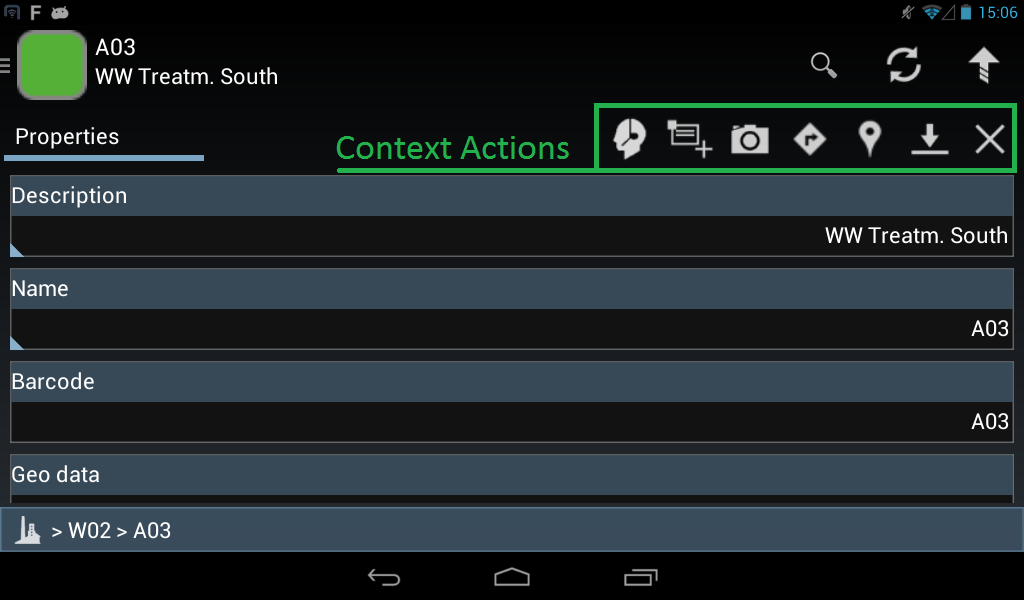This screenshot has width=1024, height=600.
Task: Tap the green color square
Action: (52, 65)
